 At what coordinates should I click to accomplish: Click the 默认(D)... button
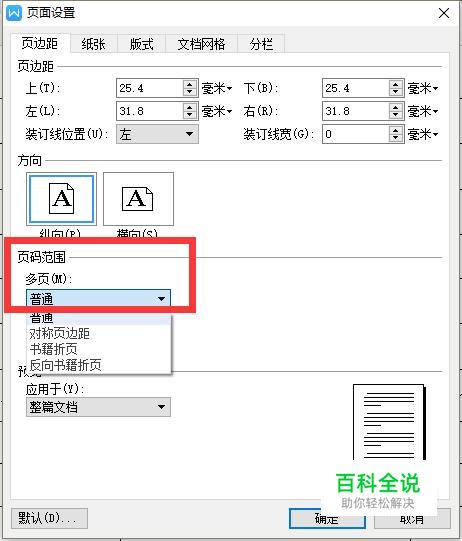tap(49, 518)
